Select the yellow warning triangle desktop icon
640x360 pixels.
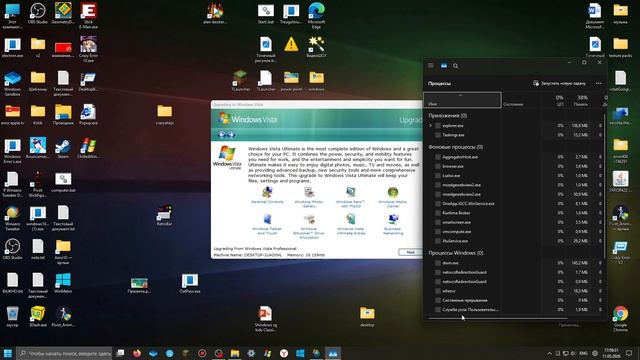(x=291, y=44)
